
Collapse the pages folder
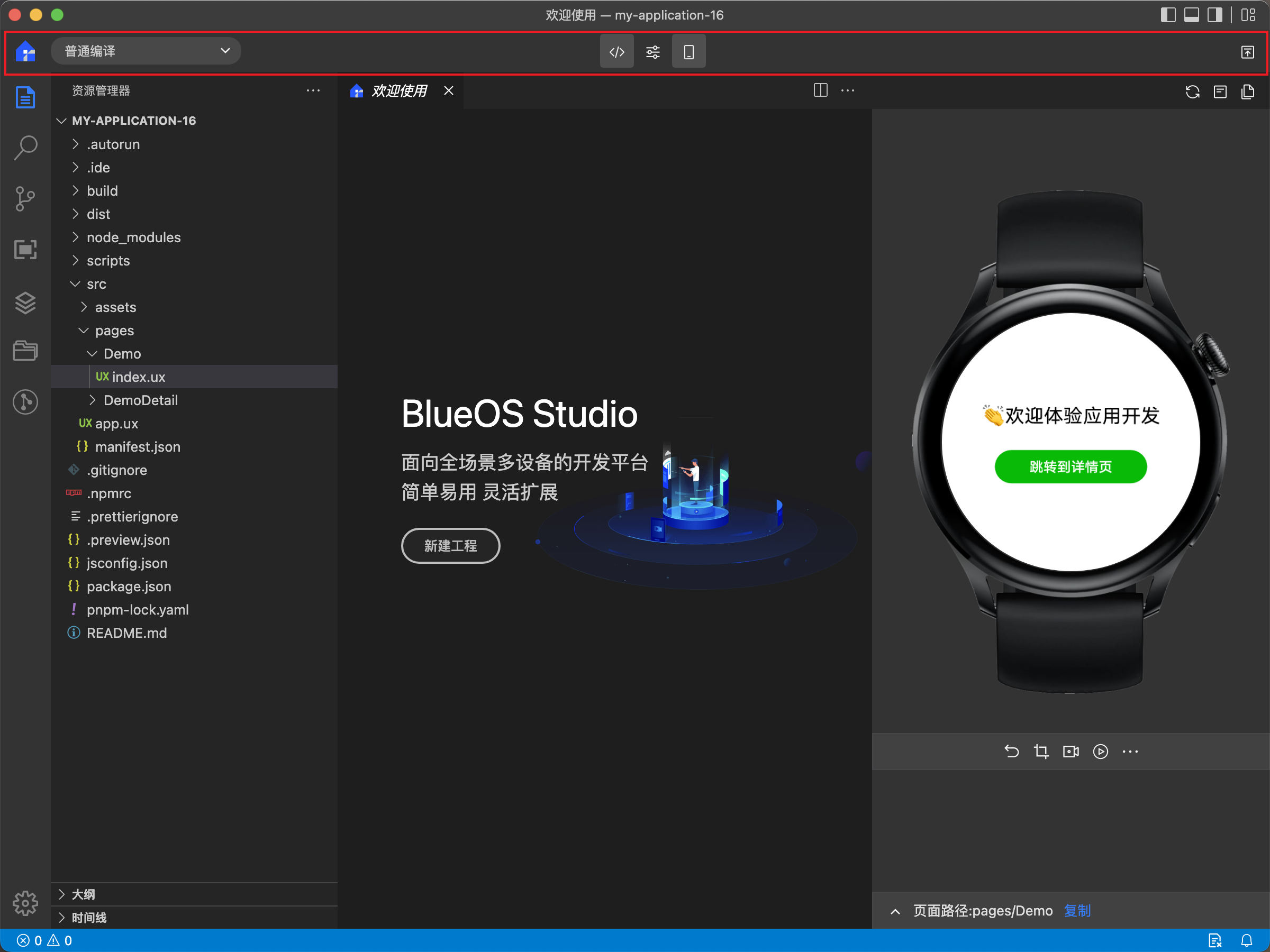[x=194, y=331]
